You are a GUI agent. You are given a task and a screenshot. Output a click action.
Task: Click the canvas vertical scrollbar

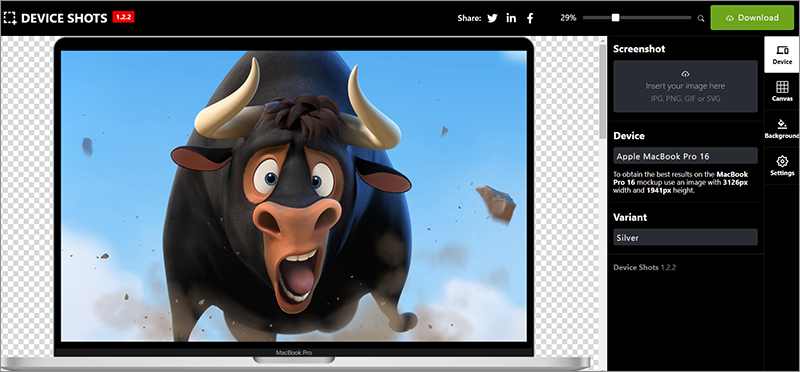point(603,203)
